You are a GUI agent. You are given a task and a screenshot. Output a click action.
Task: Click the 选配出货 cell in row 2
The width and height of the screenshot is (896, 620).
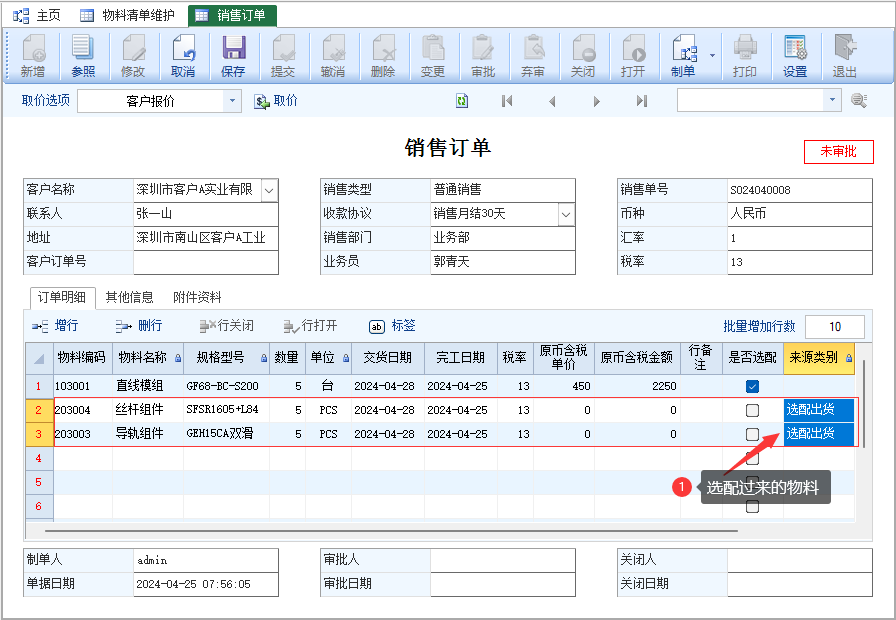[819, 410]
